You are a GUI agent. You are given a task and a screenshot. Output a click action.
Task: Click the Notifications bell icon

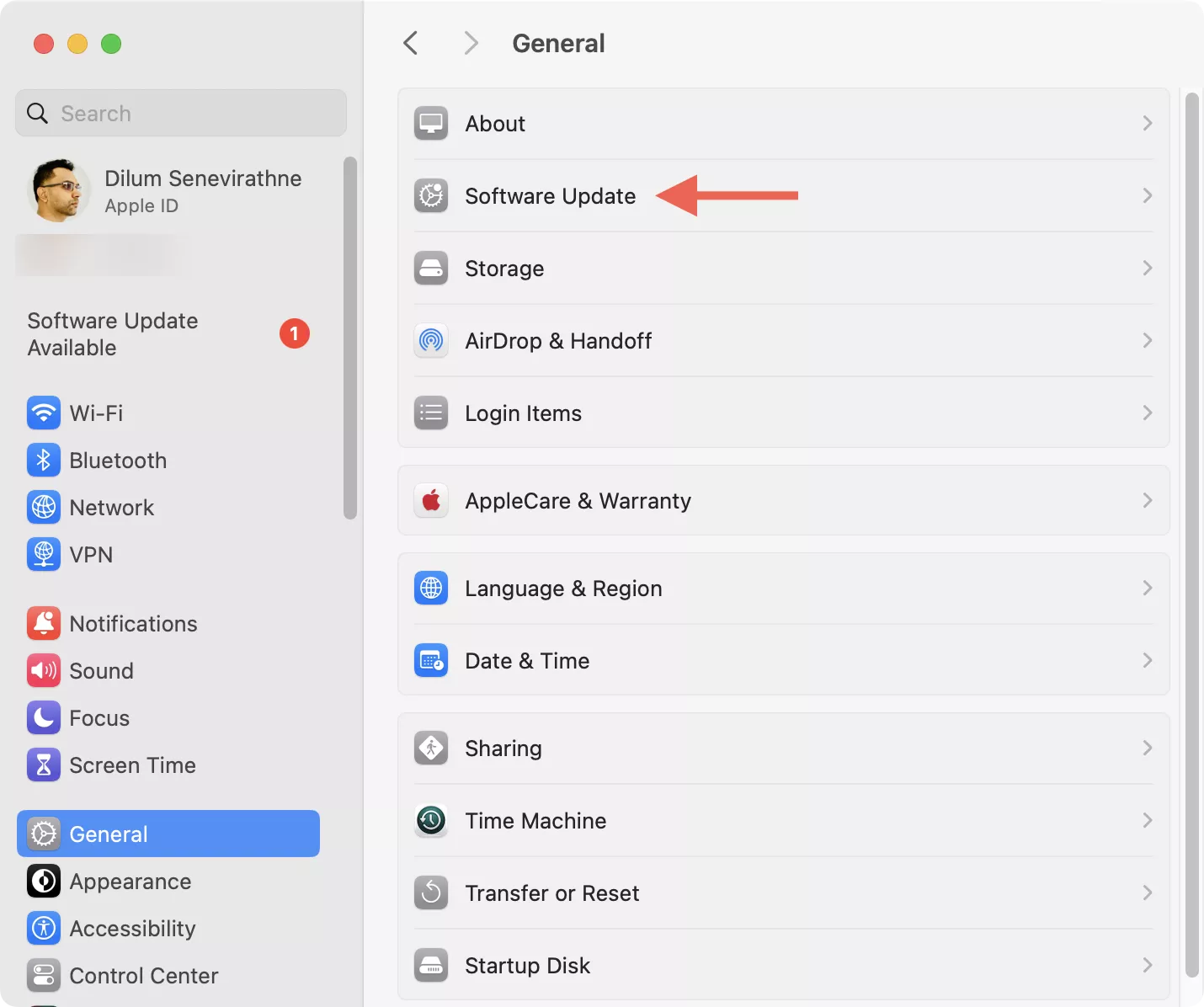pyautogui.click(x=44, y=624)
